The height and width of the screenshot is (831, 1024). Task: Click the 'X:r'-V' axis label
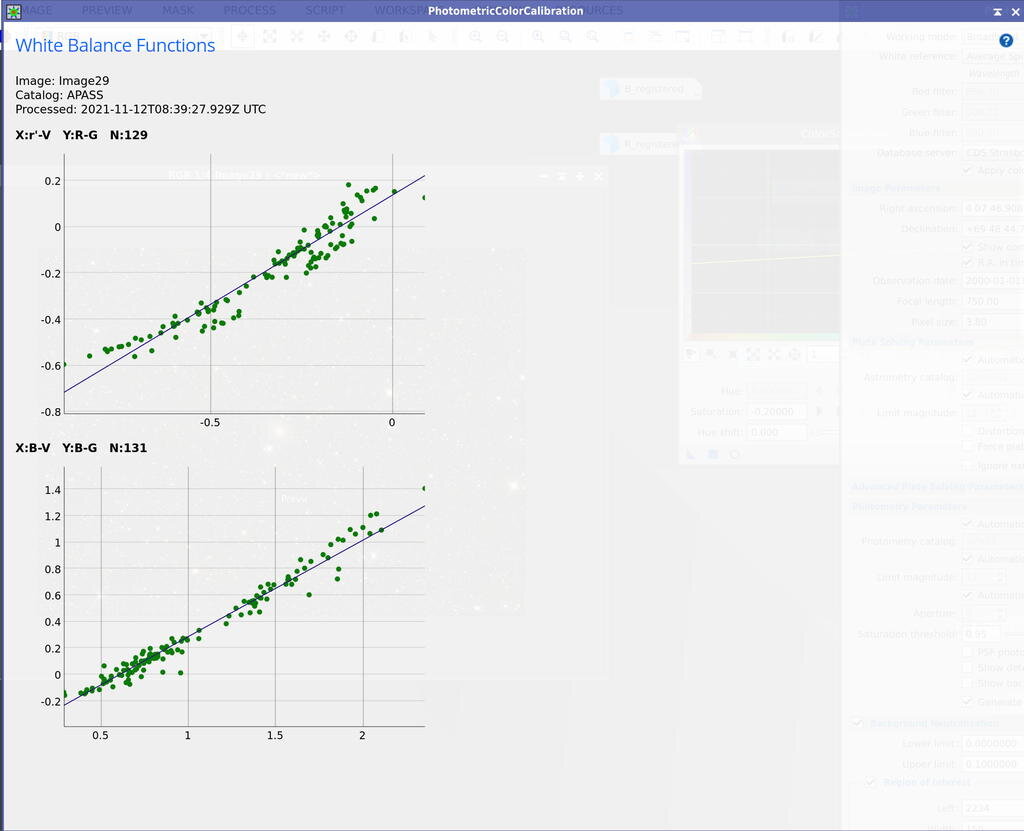tap(33, 135)
